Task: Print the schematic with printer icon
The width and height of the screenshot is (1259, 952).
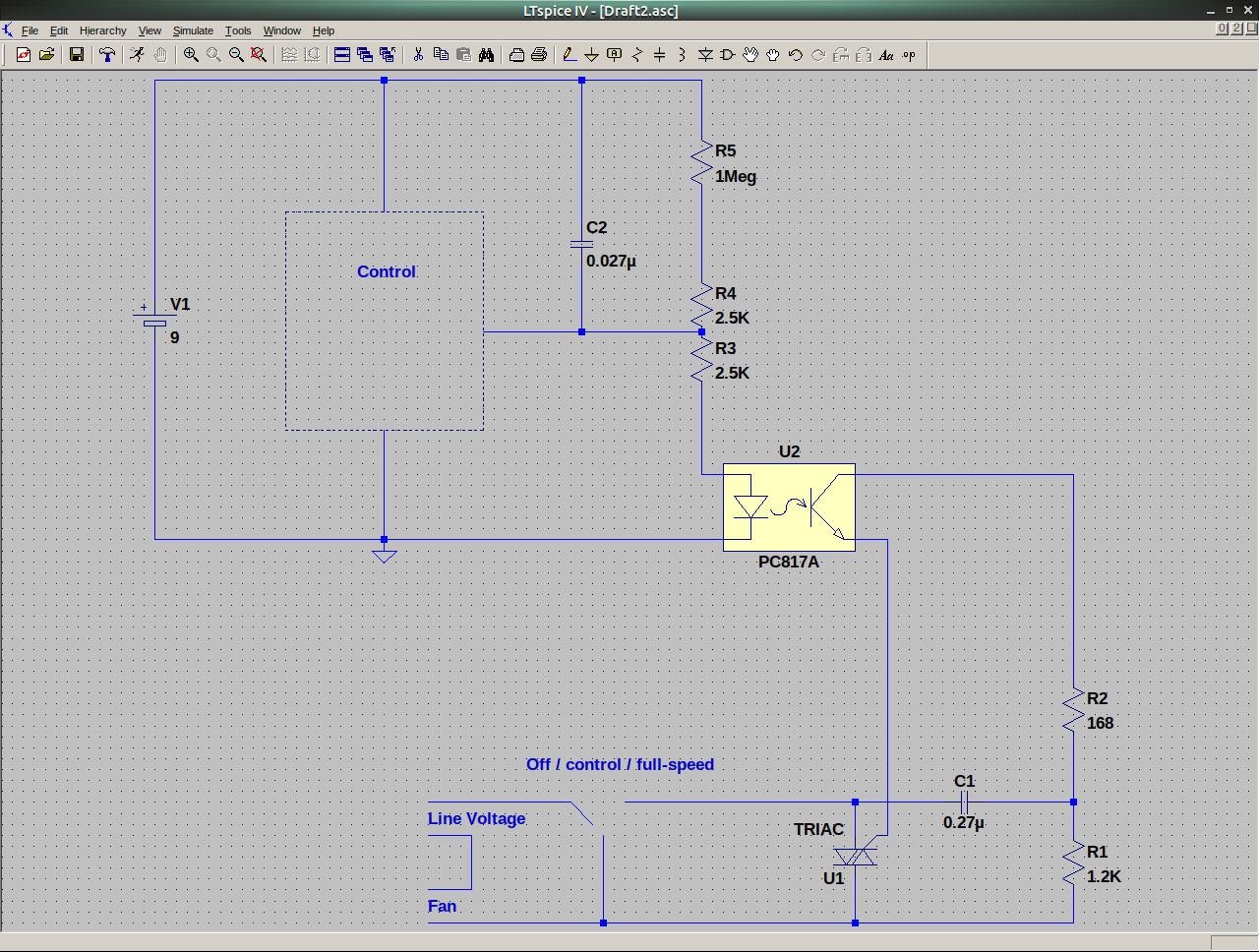Action: 539,55
